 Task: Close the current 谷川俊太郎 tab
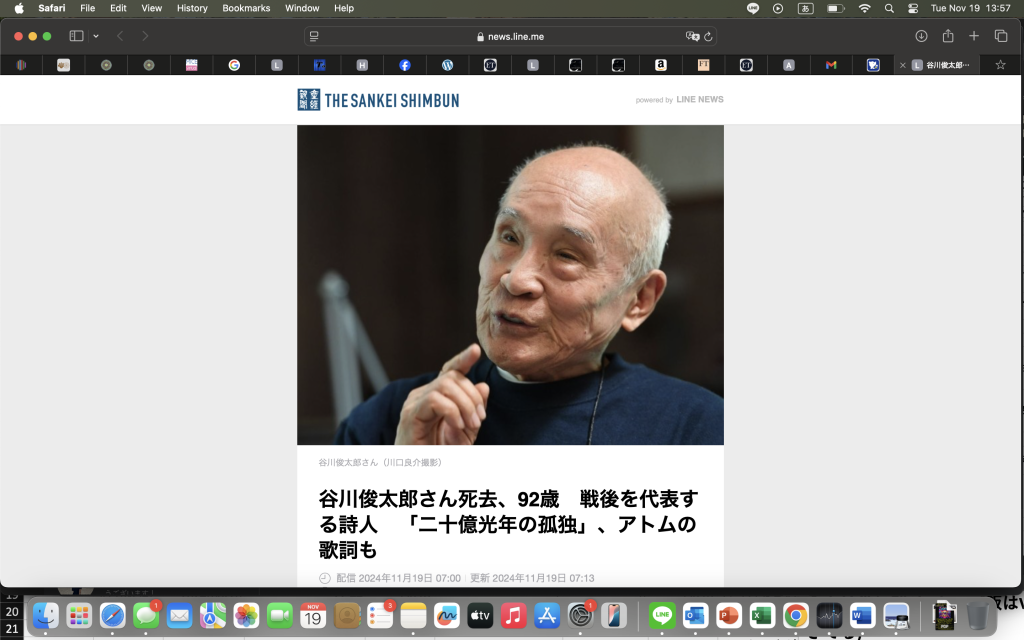(x=903, y=65)
